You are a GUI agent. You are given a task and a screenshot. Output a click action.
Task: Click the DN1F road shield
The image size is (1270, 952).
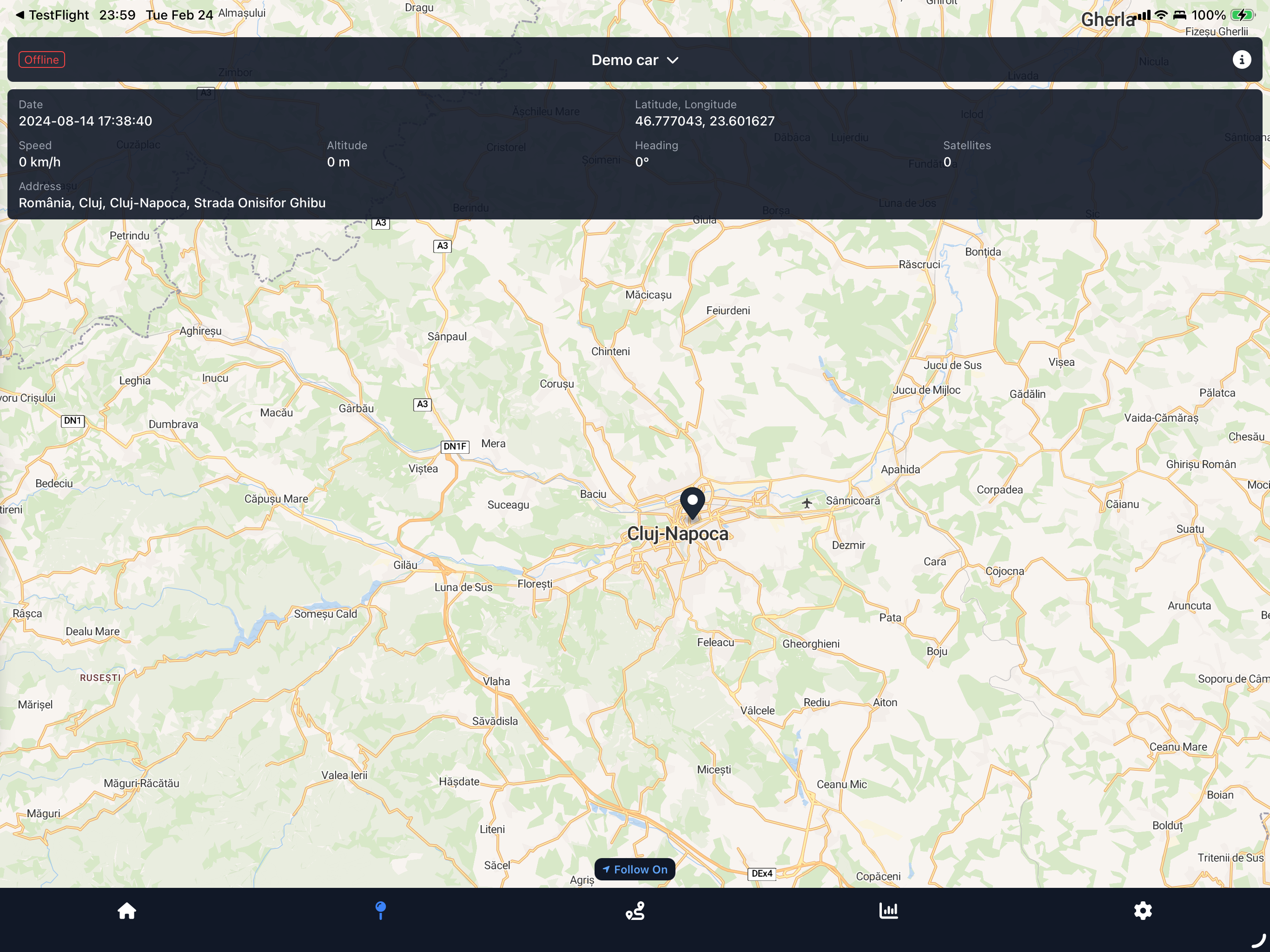point(455,447)
